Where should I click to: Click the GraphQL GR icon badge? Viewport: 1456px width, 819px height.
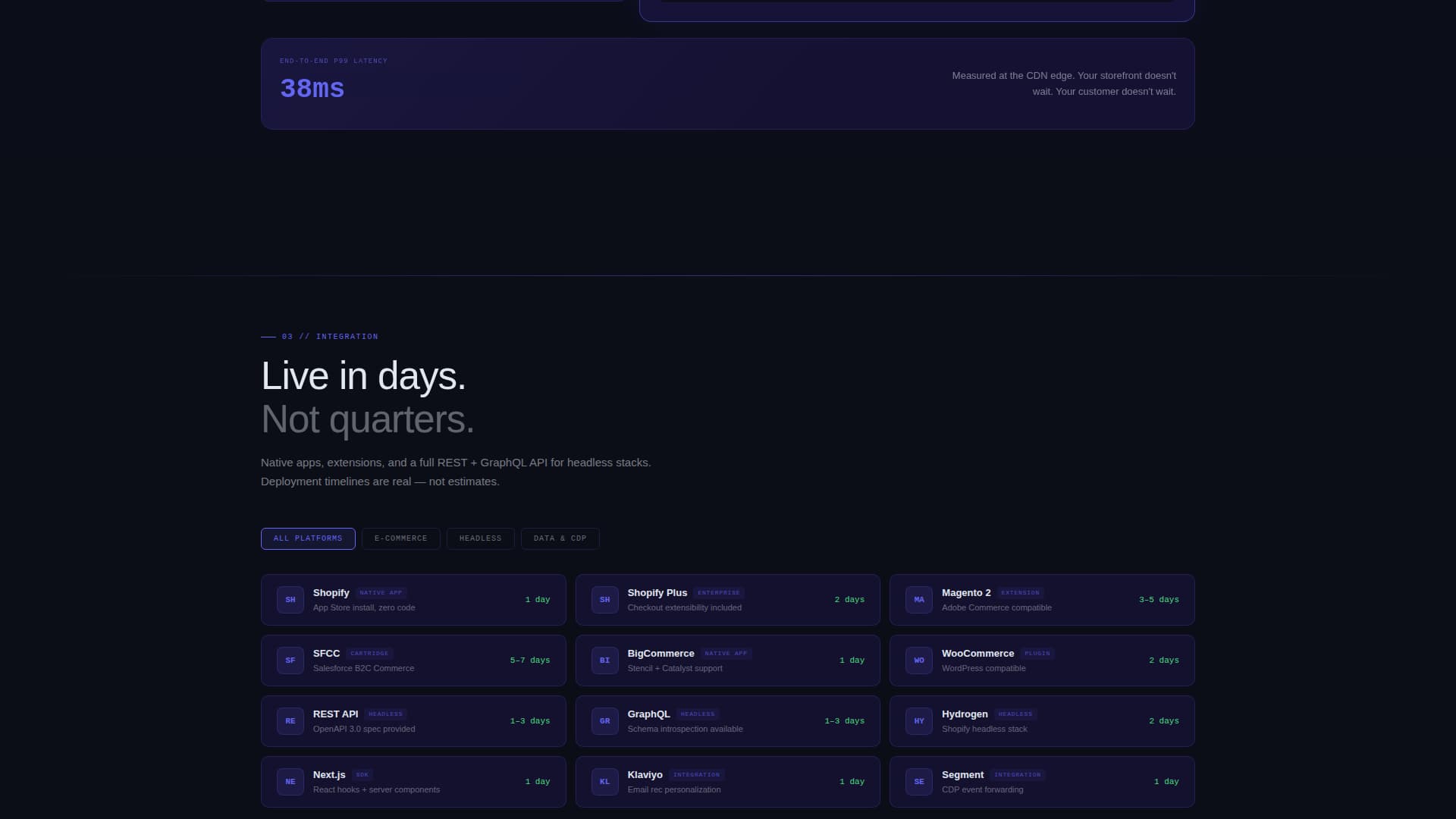[604, 721]
